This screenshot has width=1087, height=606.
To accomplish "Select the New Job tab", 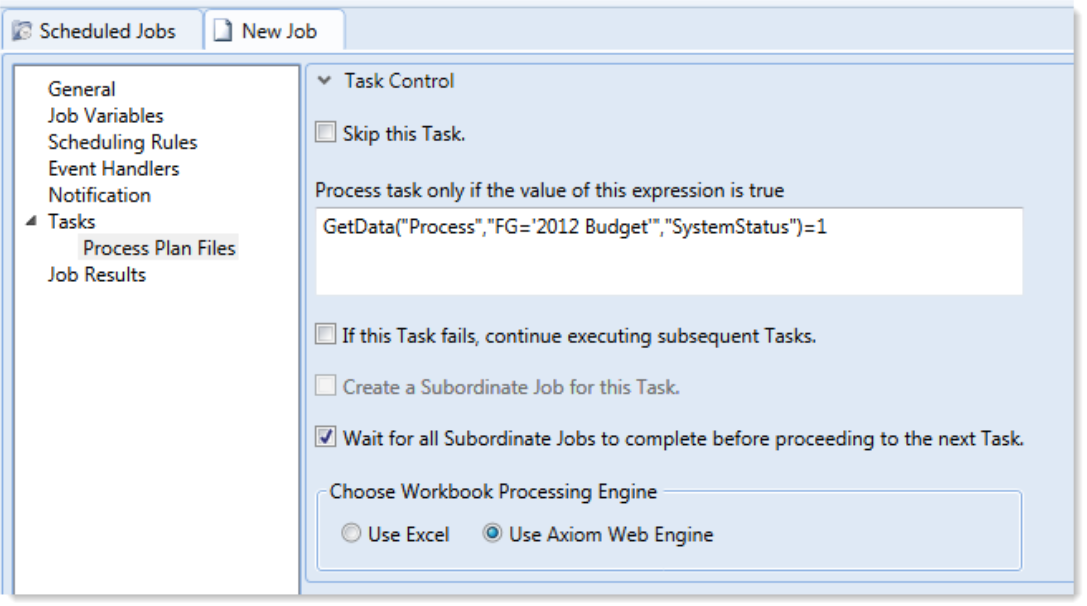I will [278, 31].
